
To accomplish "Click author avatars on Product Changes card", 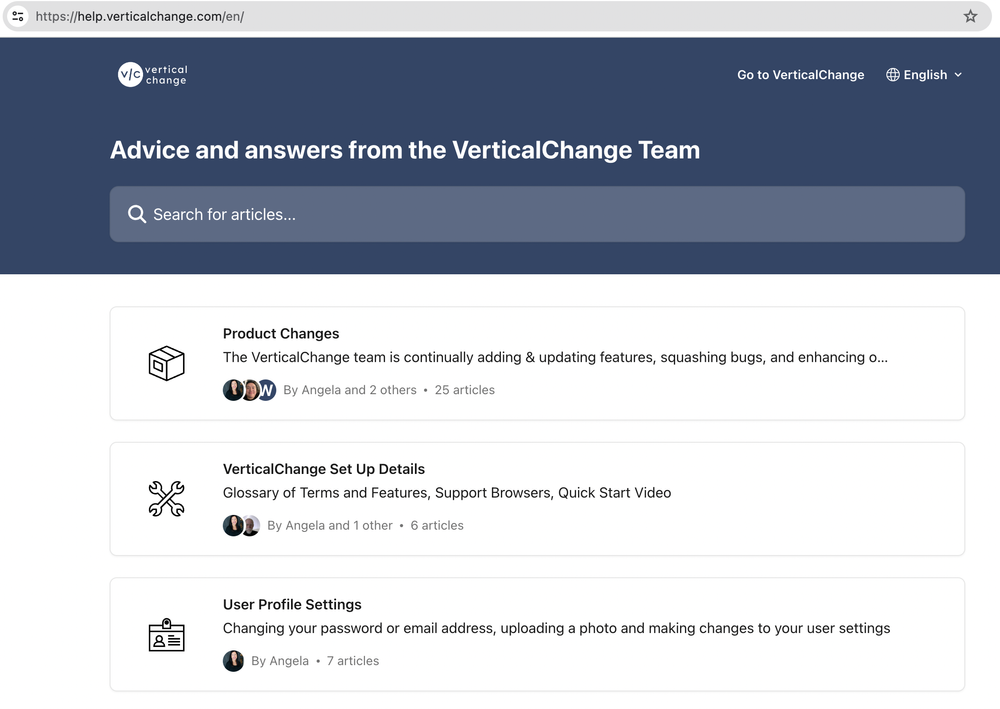I will [249, 390].
